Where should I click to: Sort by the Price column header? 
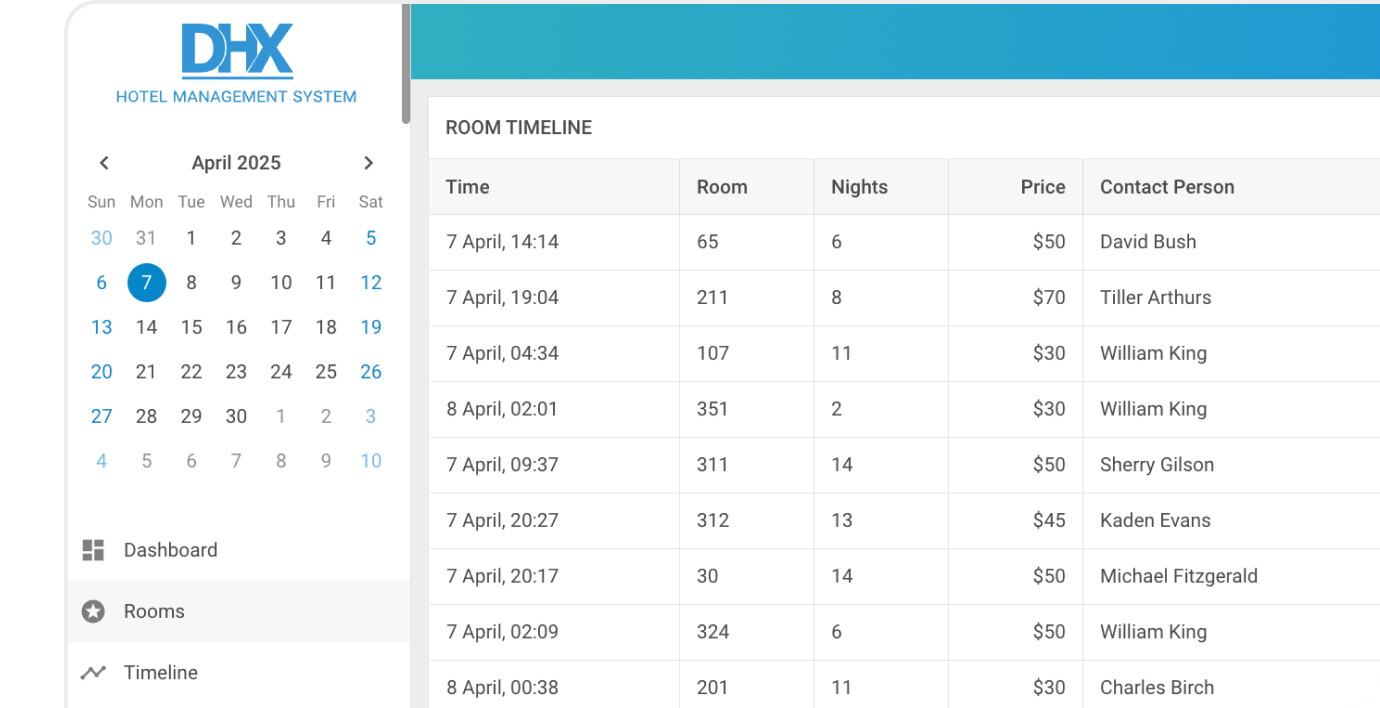(x=1015, y=187)
